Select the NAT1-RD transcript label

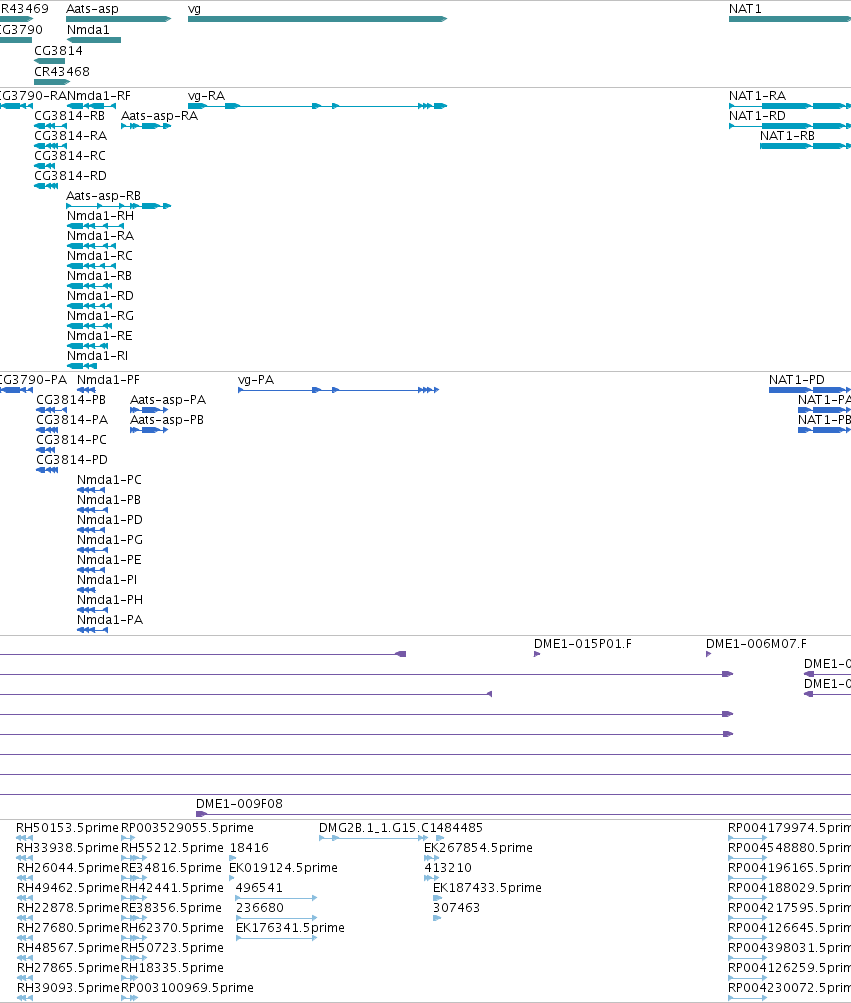(757, 116)
